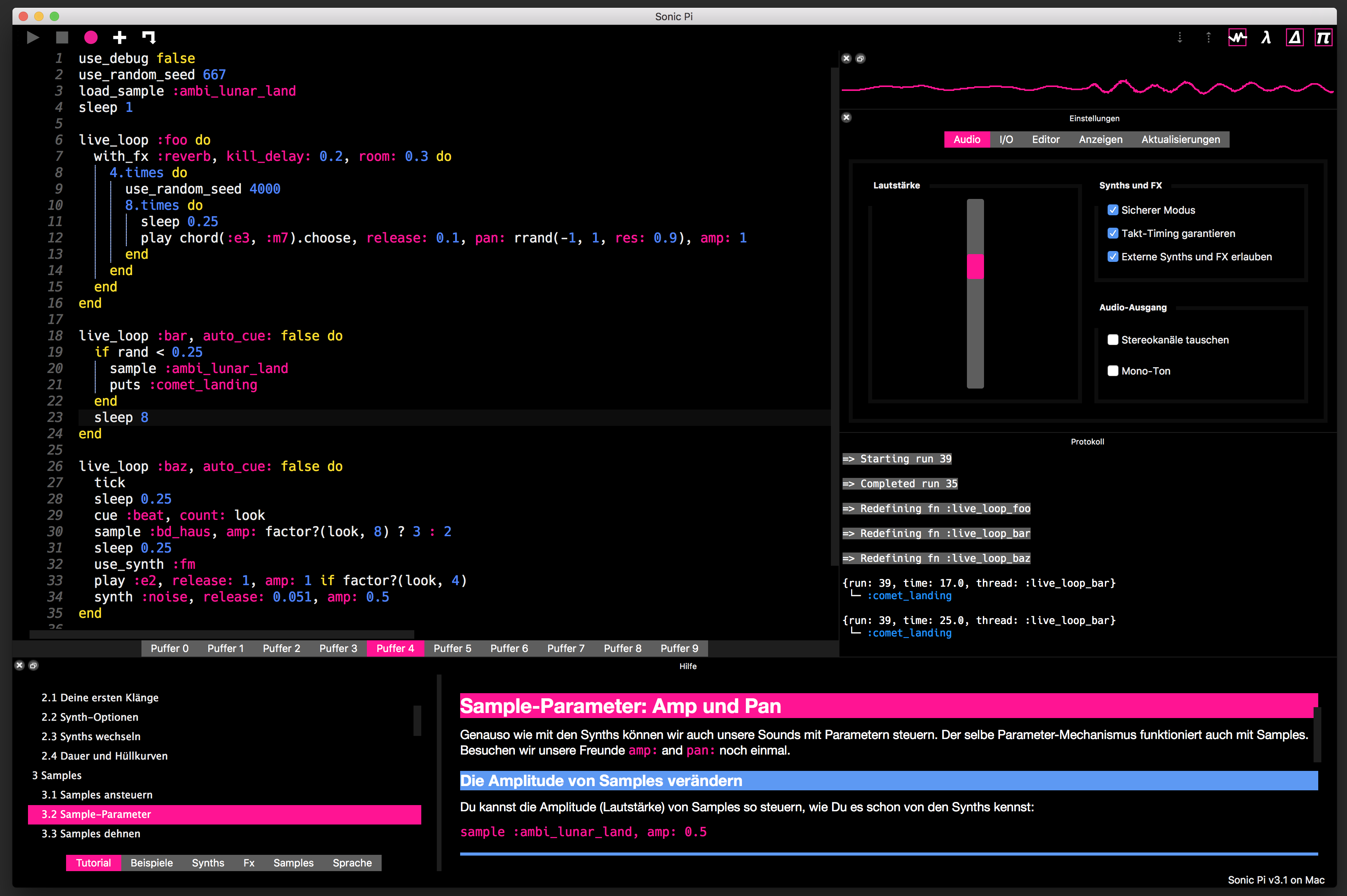Load a file using the corner-arrow icon
The width and height of the screenshot is (1347, 896).
148,38
